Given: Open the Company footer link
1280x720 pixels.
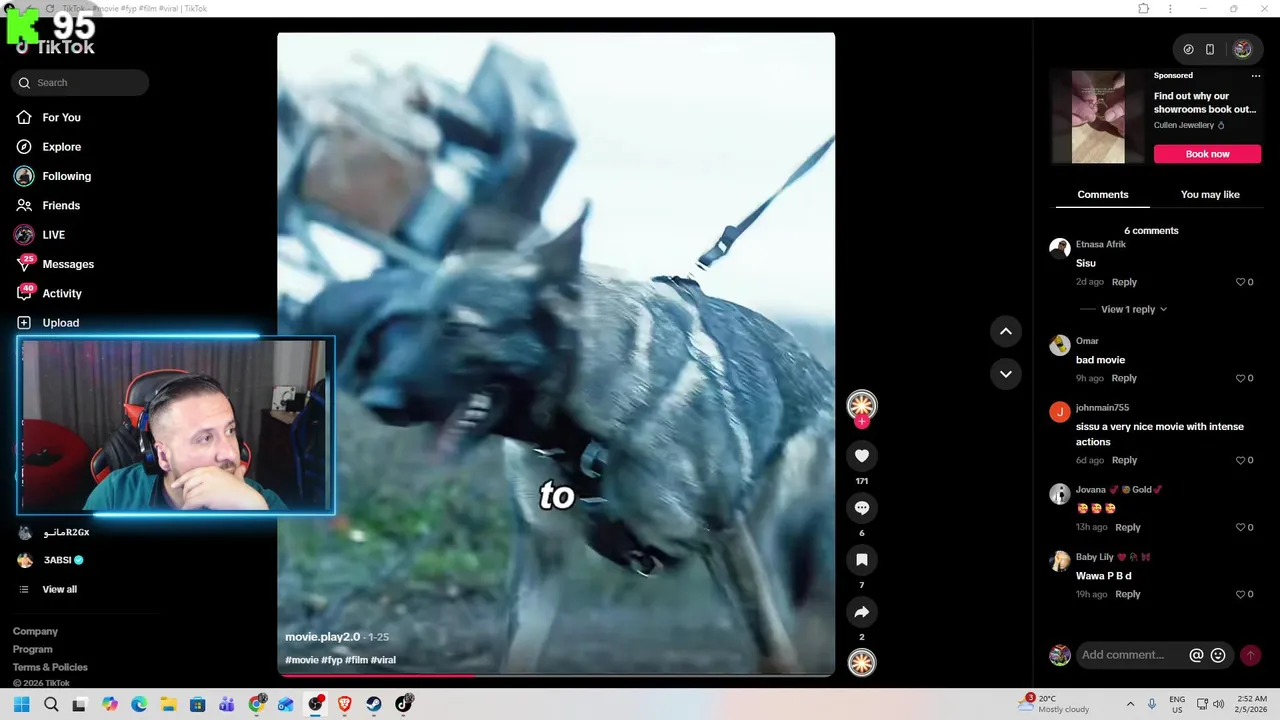Looking at the screenshot, I should (35, 631).
